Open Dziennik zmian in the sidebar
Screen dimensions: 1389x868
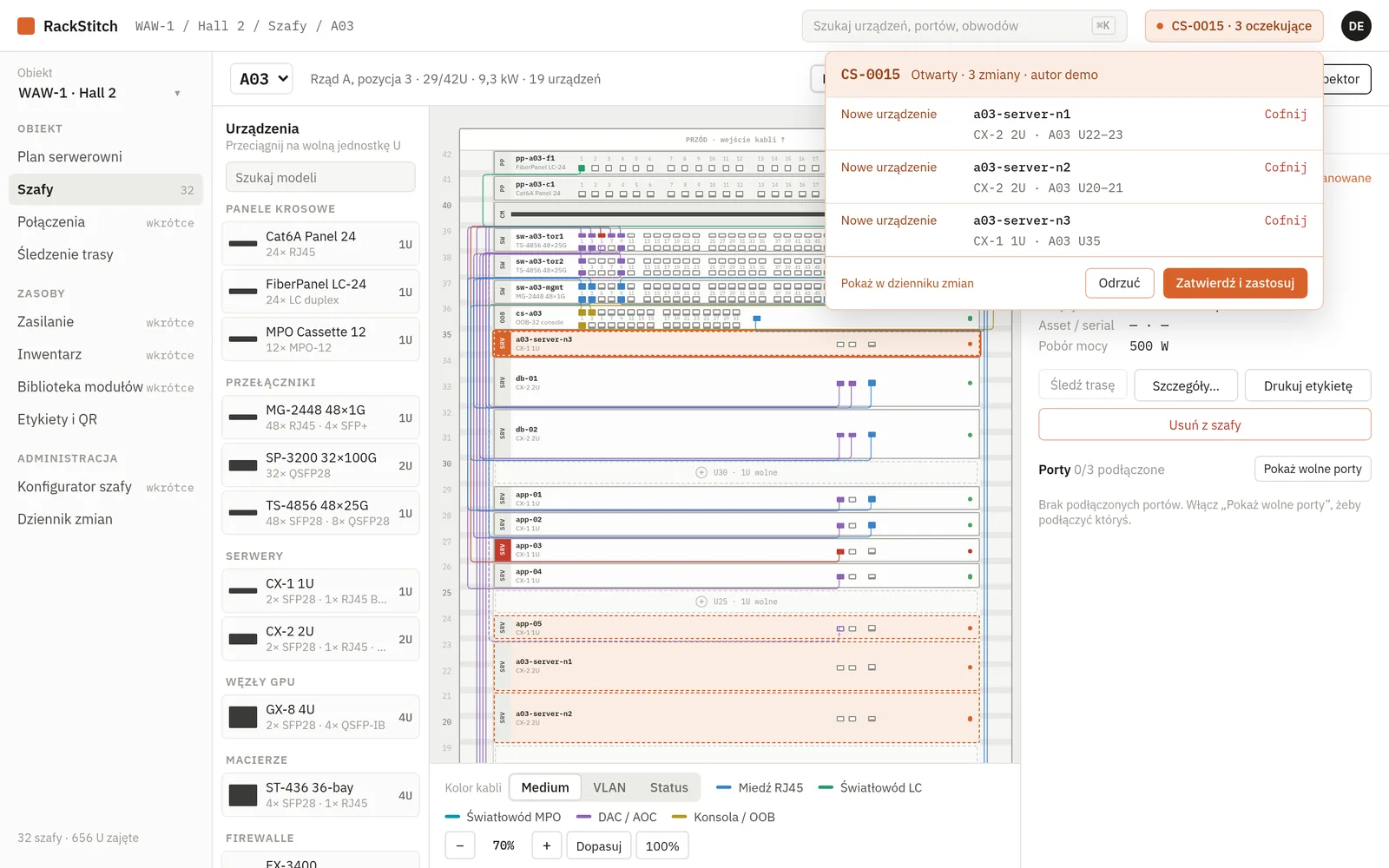tap(105, 519)
